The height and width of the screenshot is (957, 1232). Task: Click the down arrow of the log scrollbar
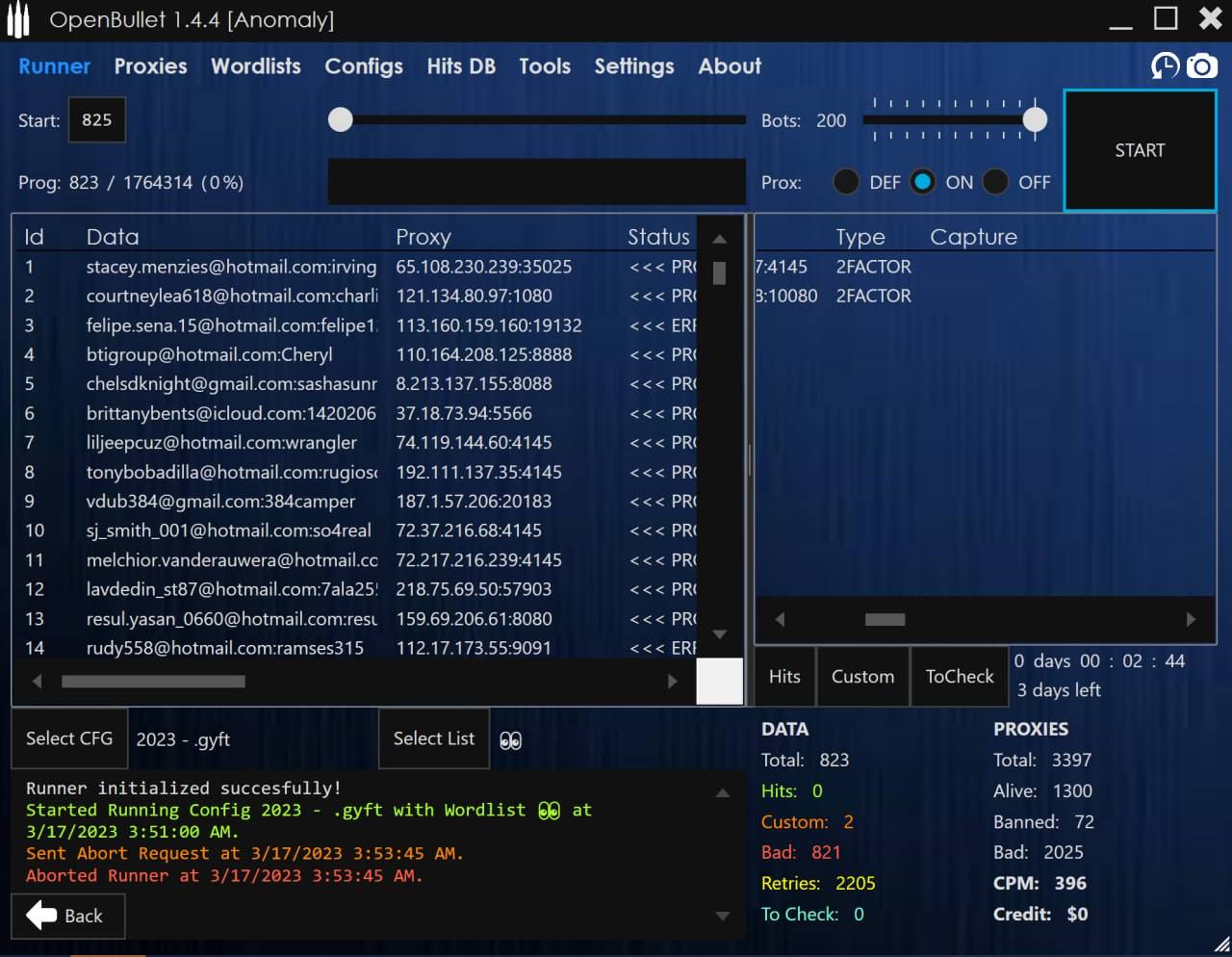pos(722,916)
